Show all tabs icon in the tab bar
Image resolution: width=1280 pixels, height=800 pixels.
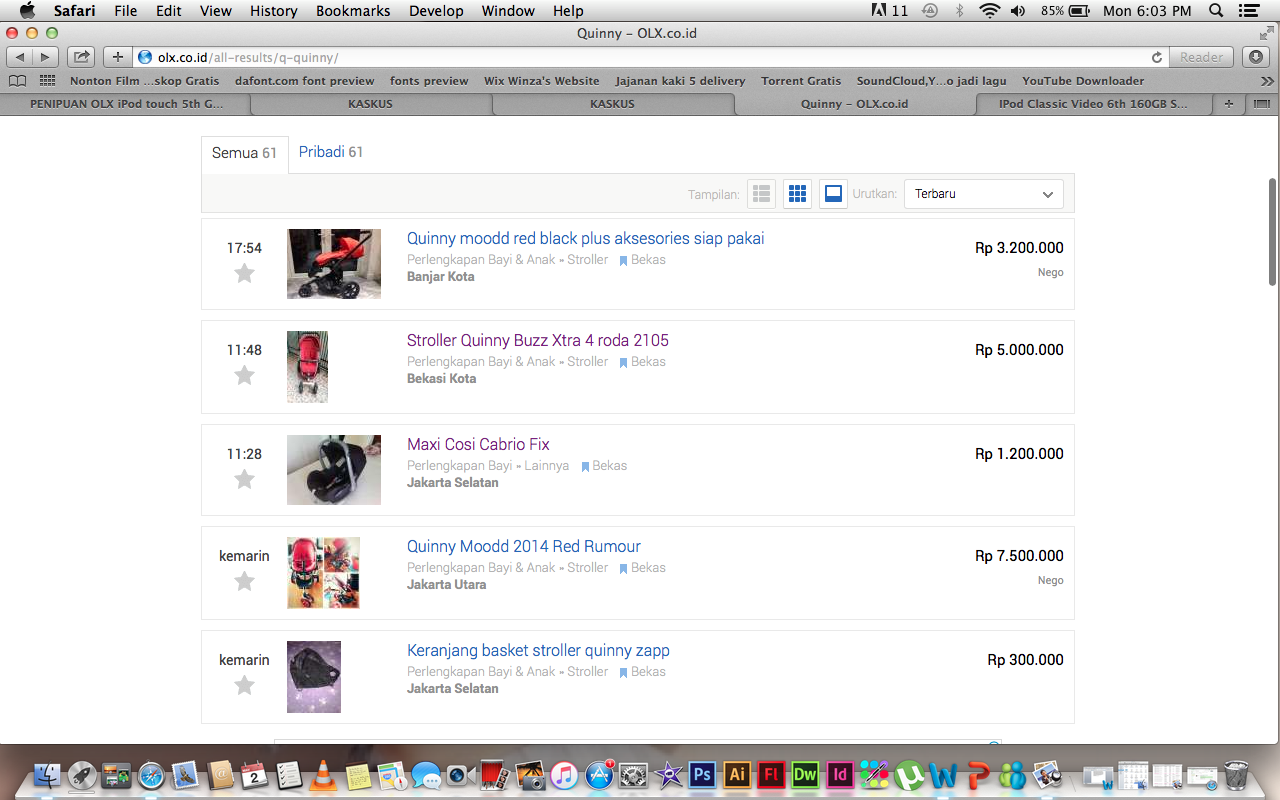(1261, 104)
